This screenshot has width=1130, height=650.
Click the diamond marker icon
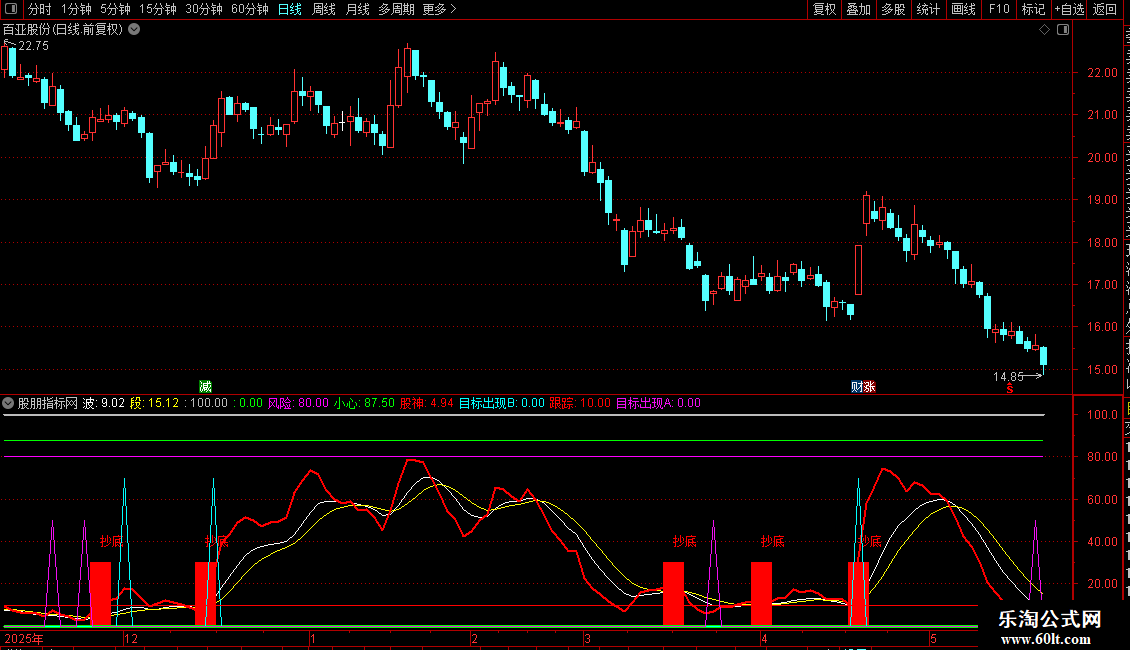(1044, 30)
